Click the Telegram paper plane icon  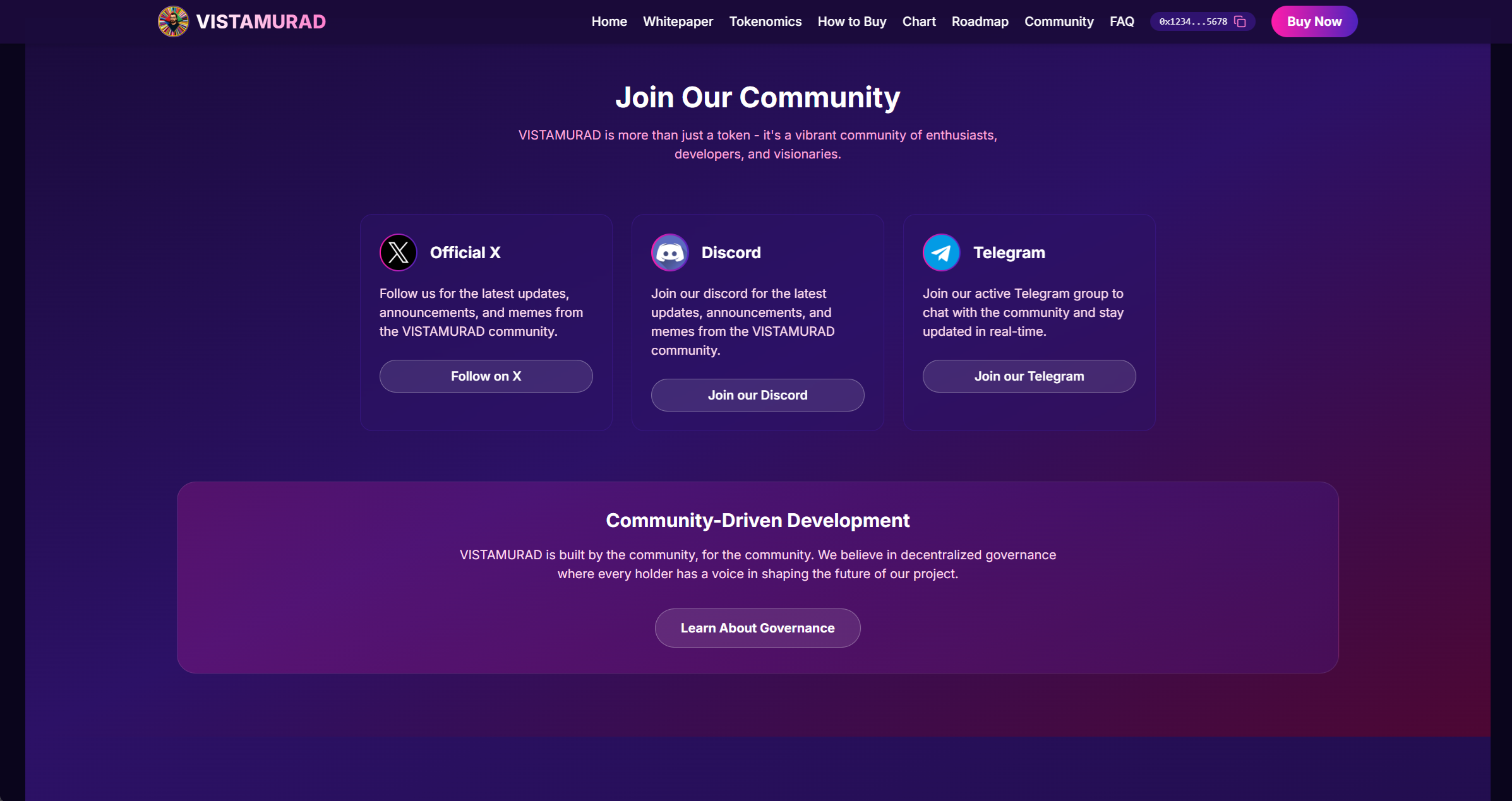tap(941, 252)
